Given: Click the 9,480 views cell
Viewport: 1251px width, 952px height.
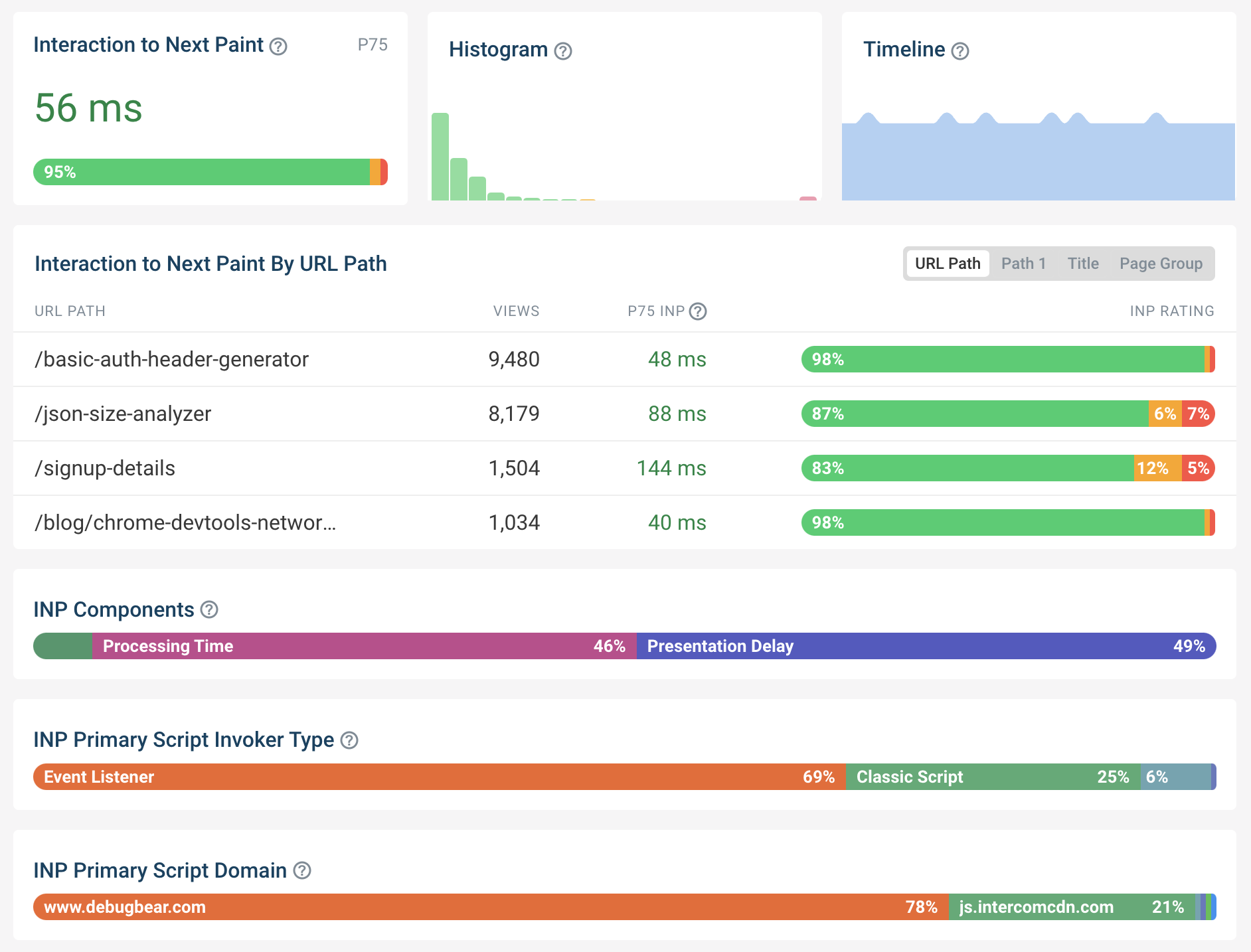Looking at the screenshot, I should (514, 359).
